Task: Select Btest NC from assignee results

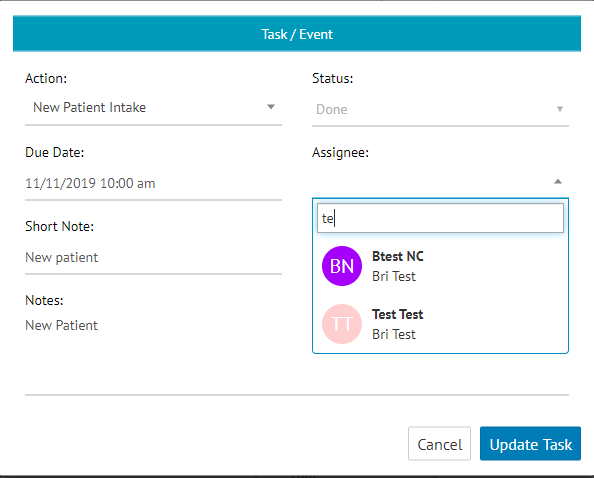Action: click(440, 266)
